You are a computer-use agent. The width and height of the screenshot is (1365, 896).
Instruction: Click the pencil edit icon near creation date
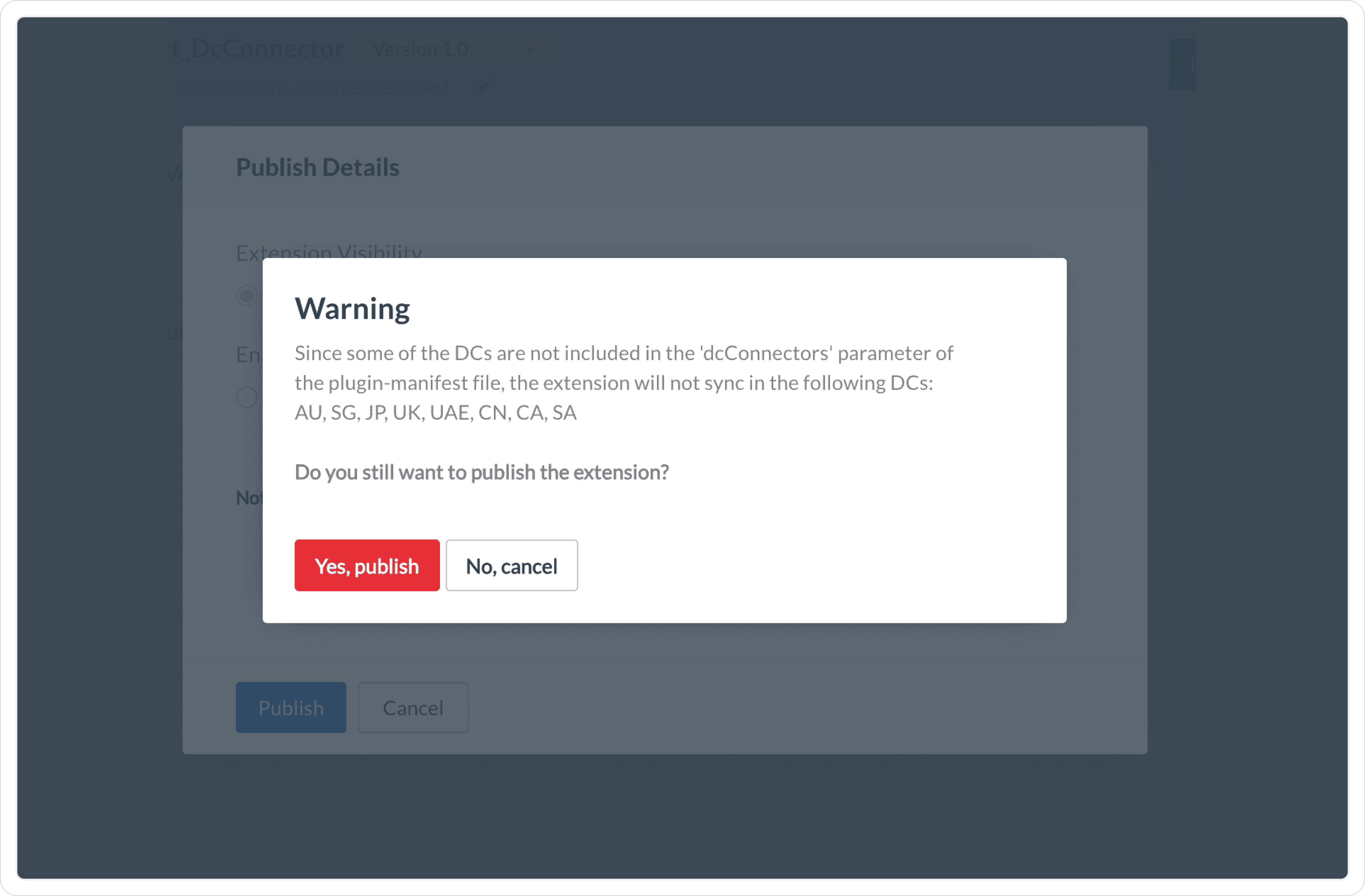[484, 86]
